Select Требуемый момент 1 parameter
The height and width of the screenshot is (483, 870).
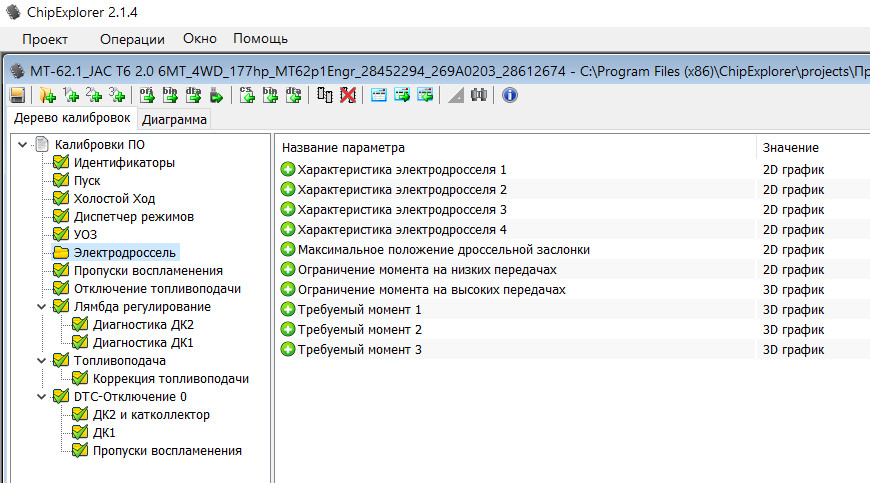(x=359, y=310)
